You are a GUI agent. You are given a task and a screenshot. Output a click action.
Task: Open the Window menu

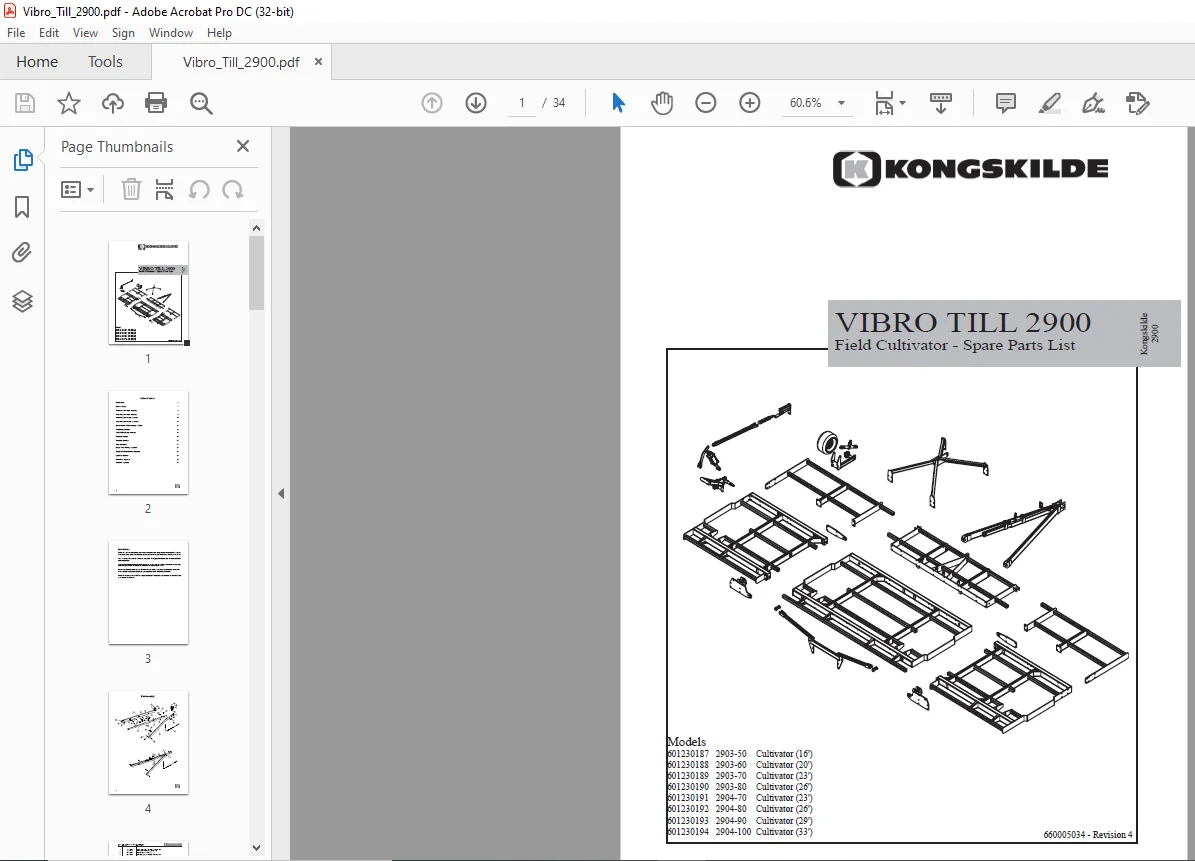click(171, 33)
